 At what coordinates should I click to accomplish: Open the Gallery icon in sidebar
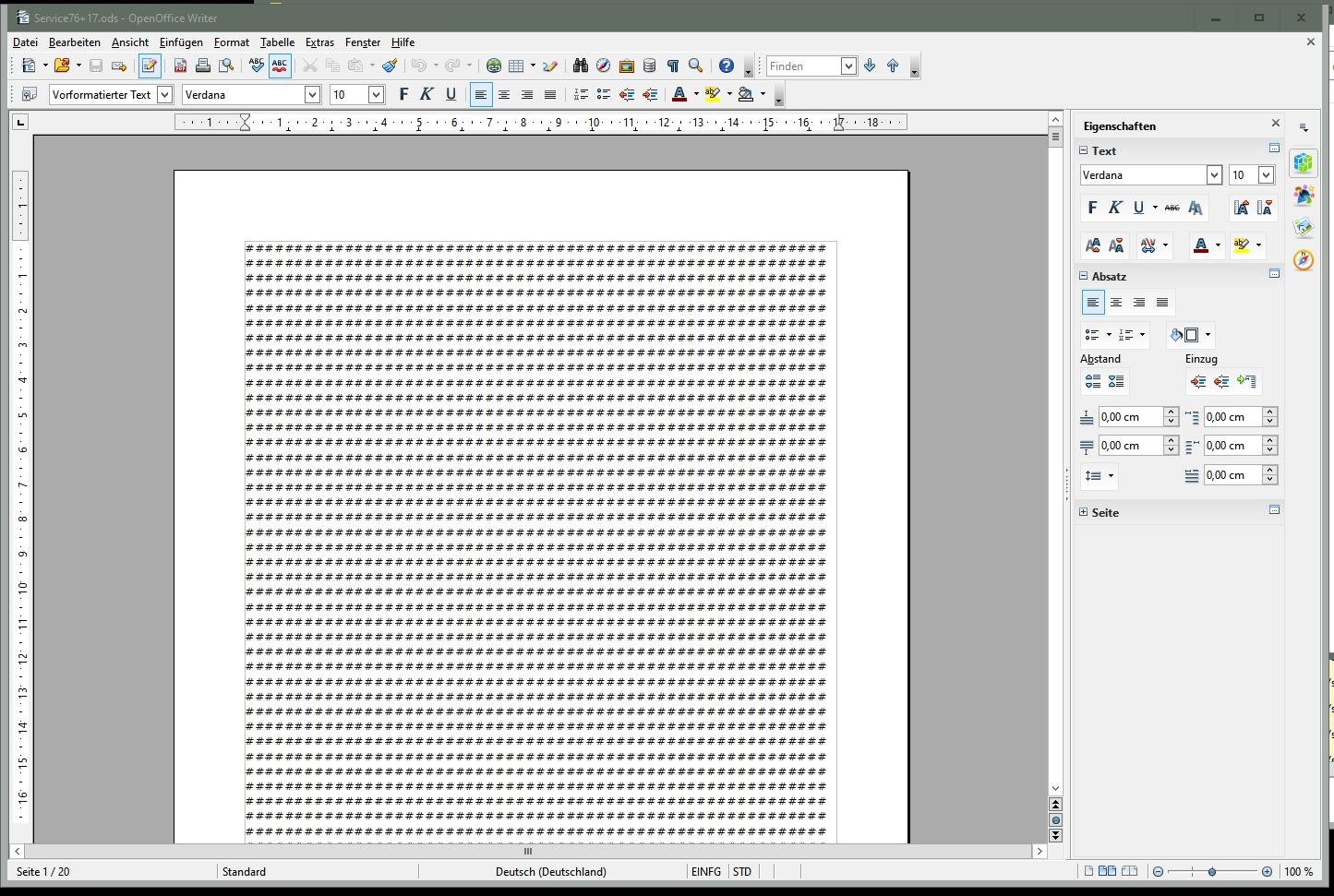pyautogui.click(x=1304, y=227)
